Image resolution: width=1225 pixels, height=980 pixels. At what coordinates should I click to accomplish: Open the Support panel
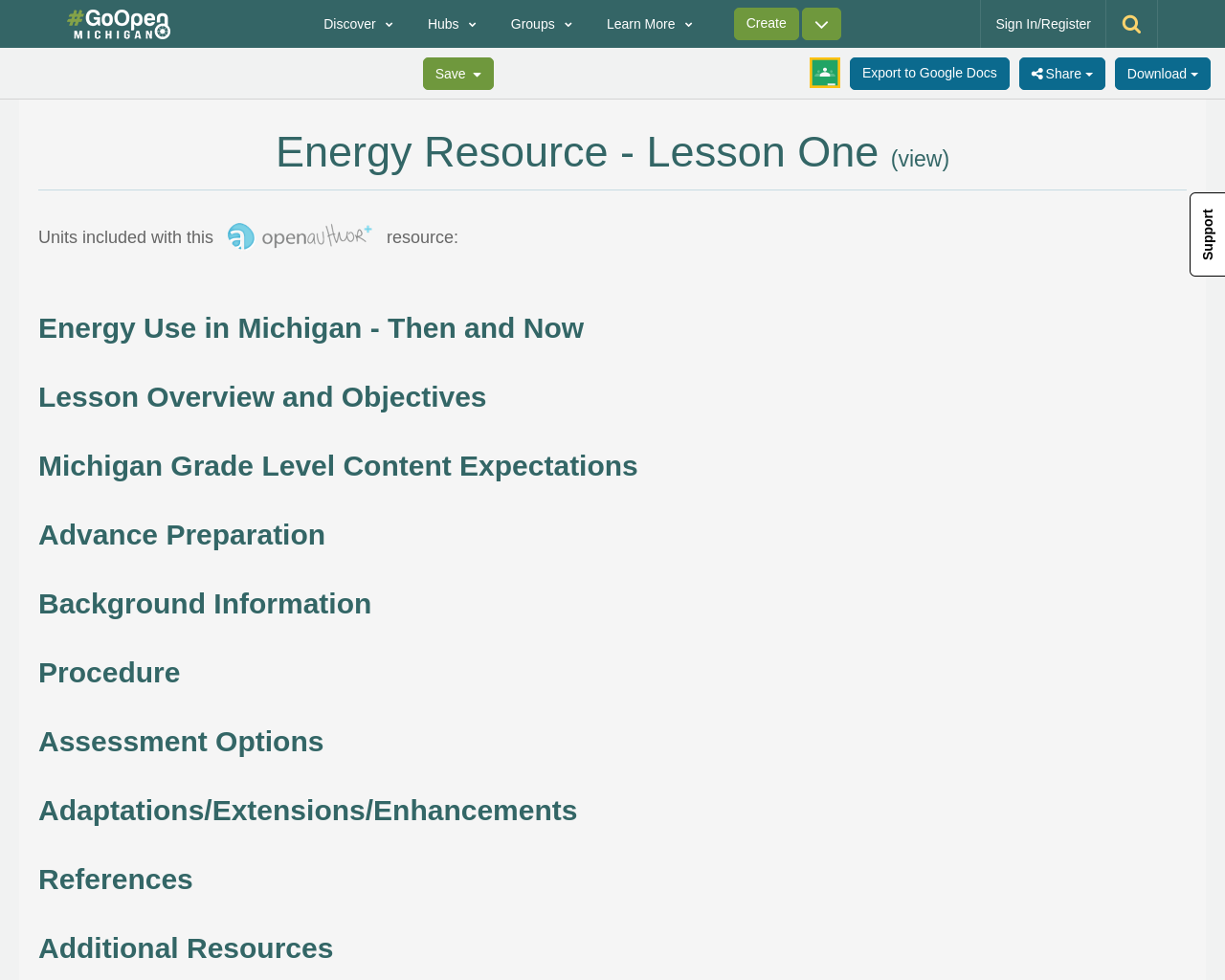(x=1207, y=234)
